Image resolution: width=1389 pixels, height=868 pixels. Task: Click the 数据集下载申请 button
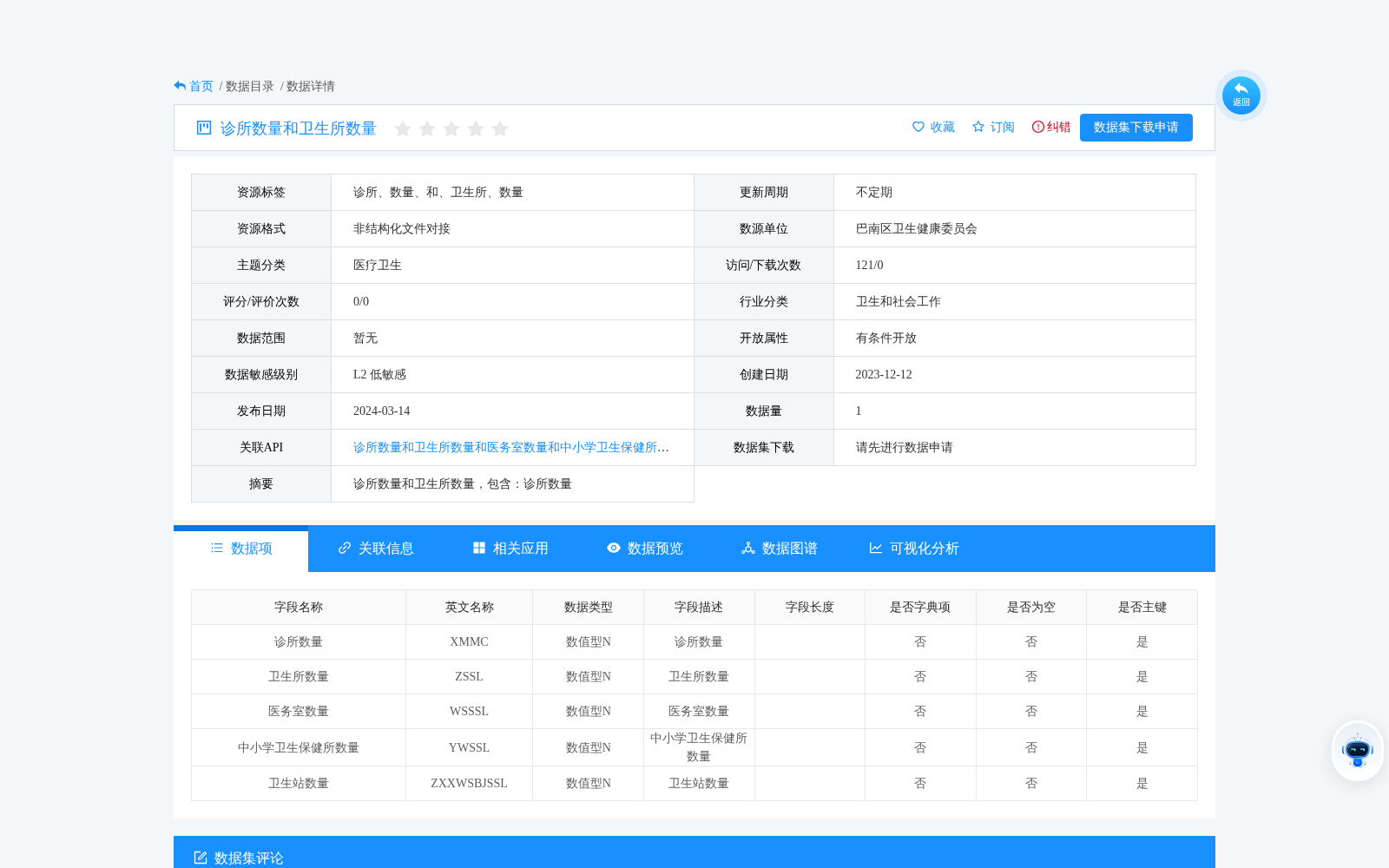click(1136, 127)
